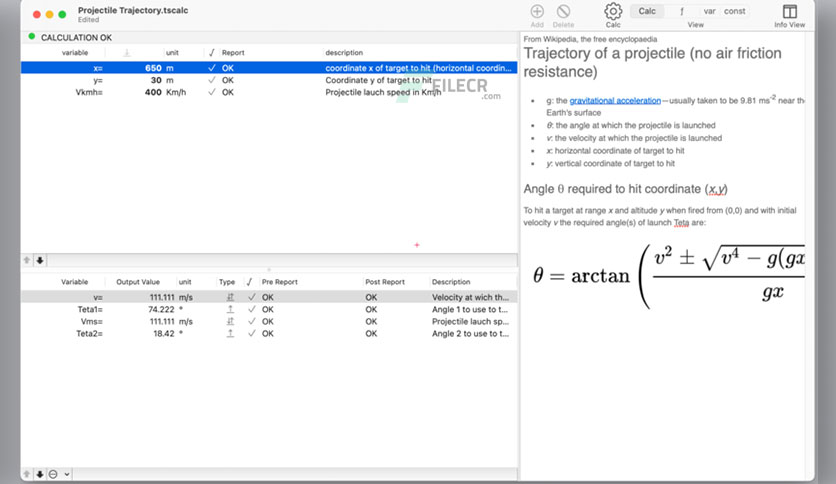Select 'Coordinate y of target to hit' description
836x484 pixels.
(x=379, y=80)
